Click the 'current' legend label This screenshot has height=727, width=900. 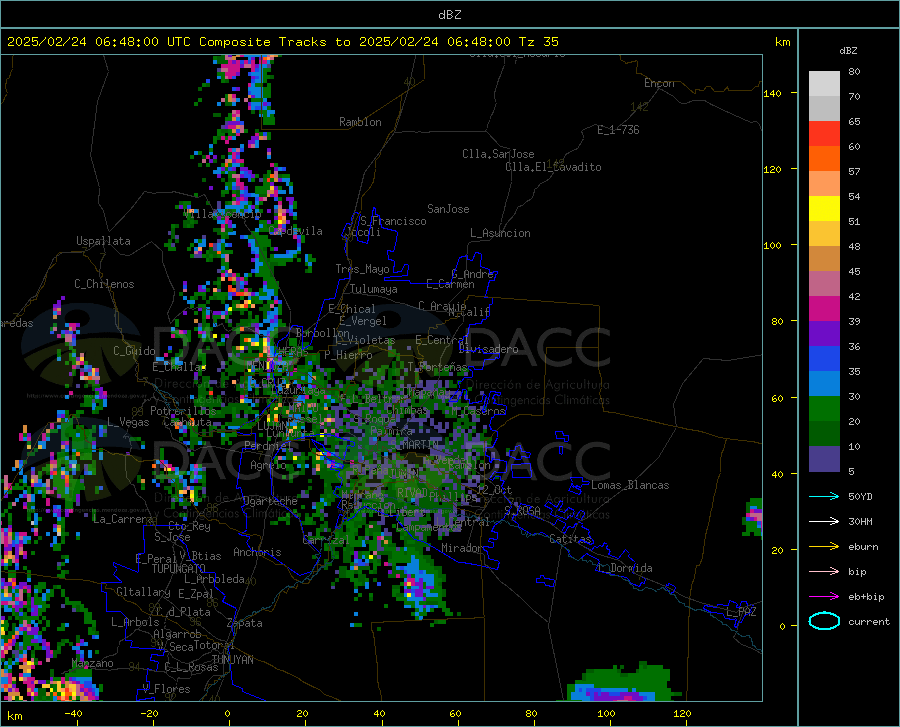(869, 621)
